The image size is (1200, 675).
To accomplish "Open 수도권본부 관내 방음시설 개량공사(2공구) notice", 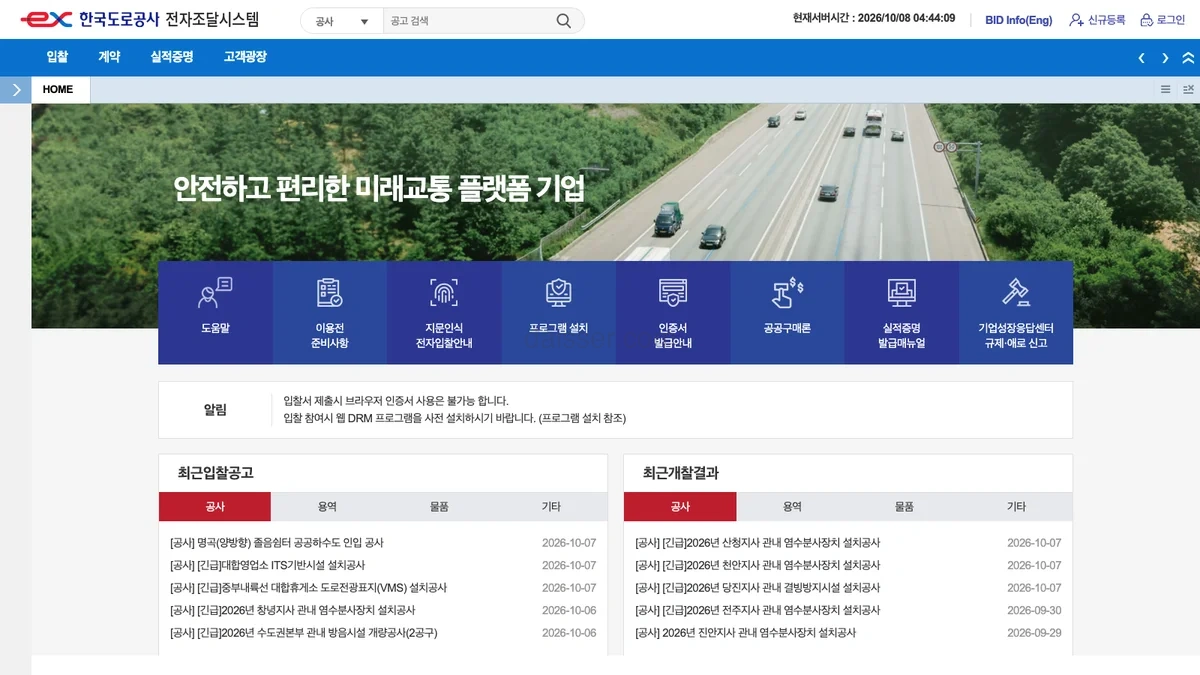I will click(304, 633).
